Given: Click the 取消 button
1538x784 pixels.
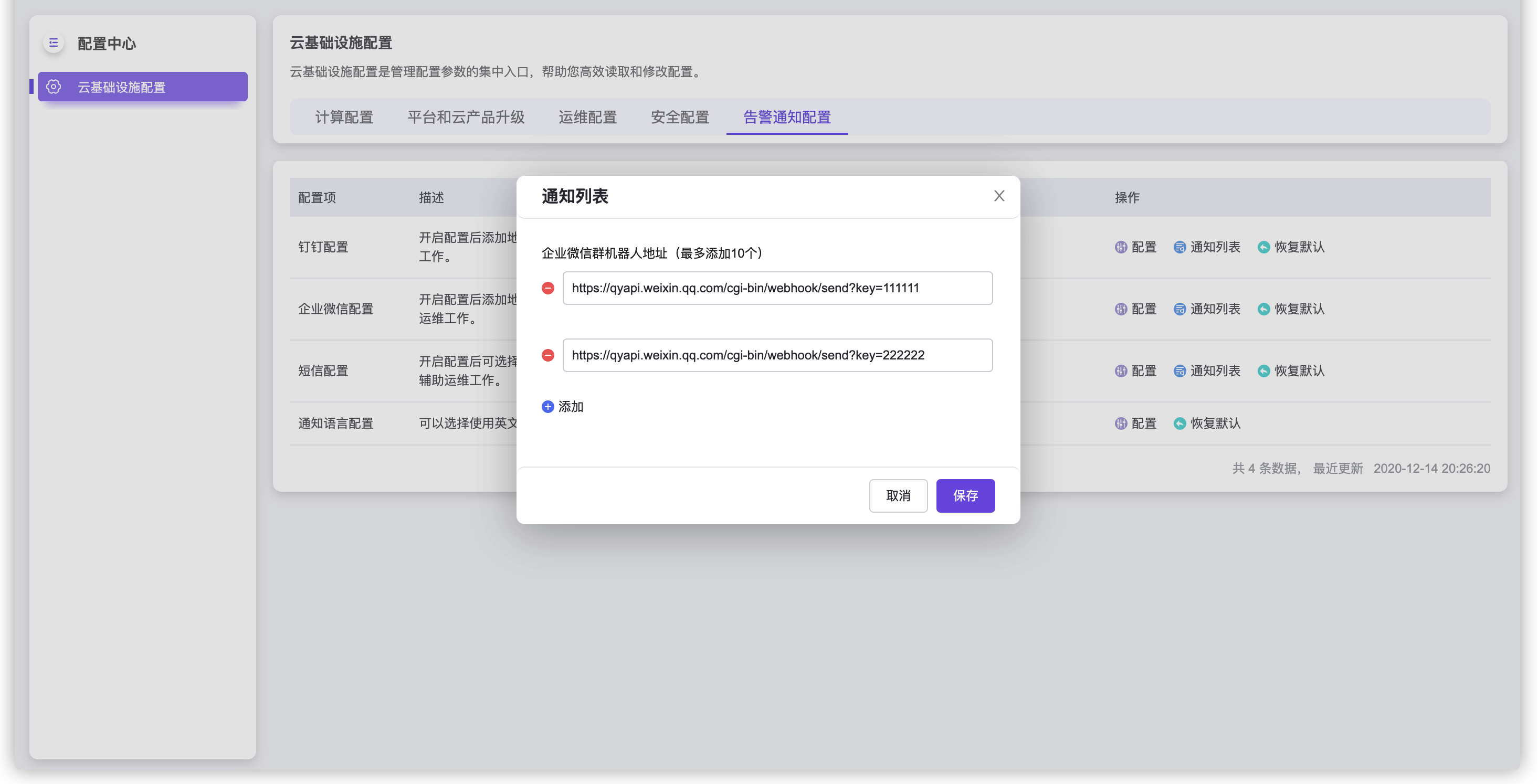Looking at the screenshot, I should (898, 495).
